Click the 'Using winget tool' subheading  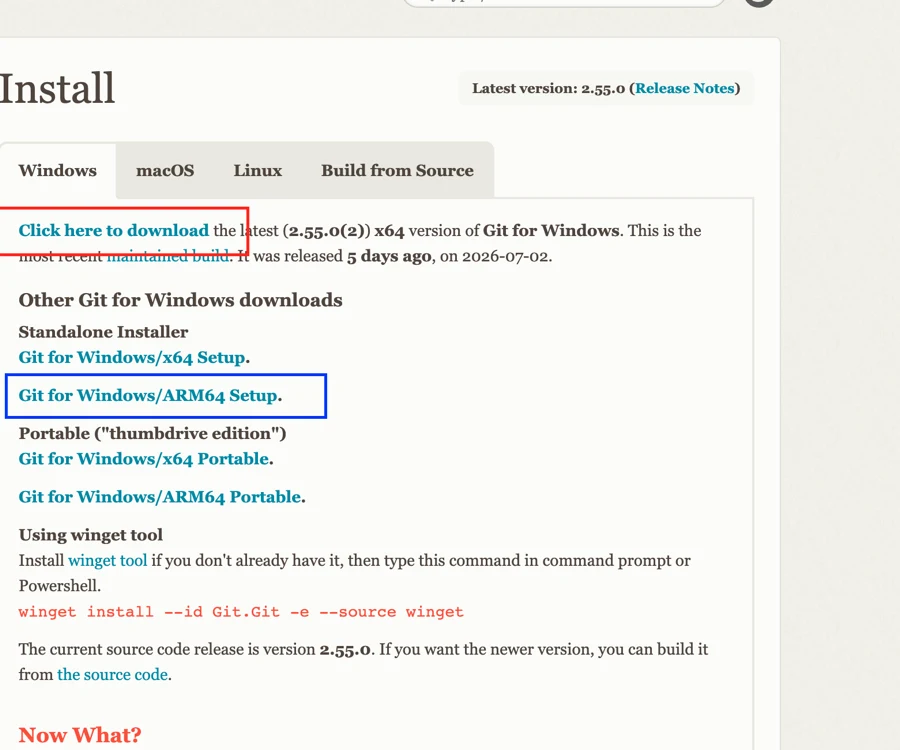click(x=91, y=535)
